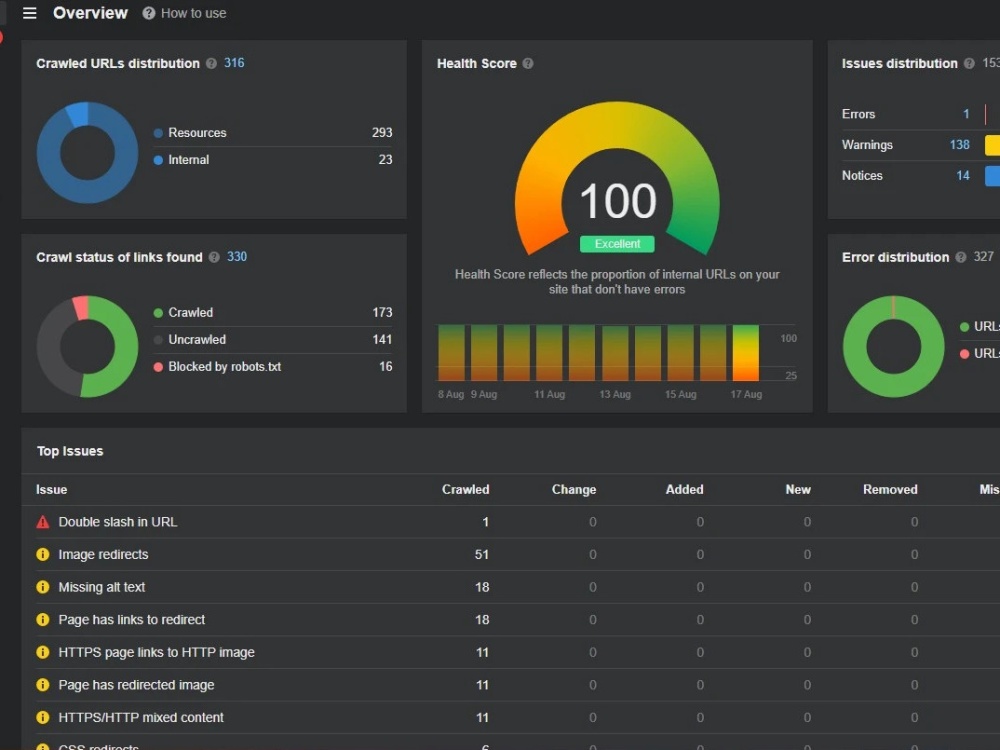Click warning icon for HTTPS page links to HTTP image

[x=43, y=652]
